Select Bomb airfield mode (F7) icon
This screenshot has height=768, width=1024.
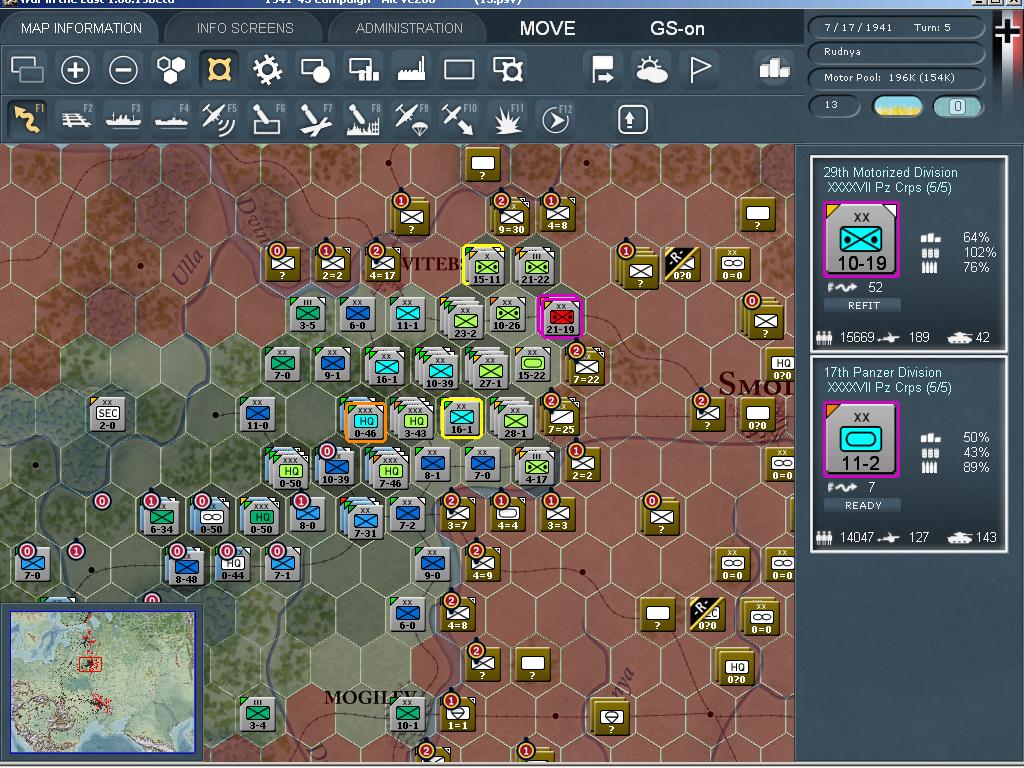tap(315, 119)
